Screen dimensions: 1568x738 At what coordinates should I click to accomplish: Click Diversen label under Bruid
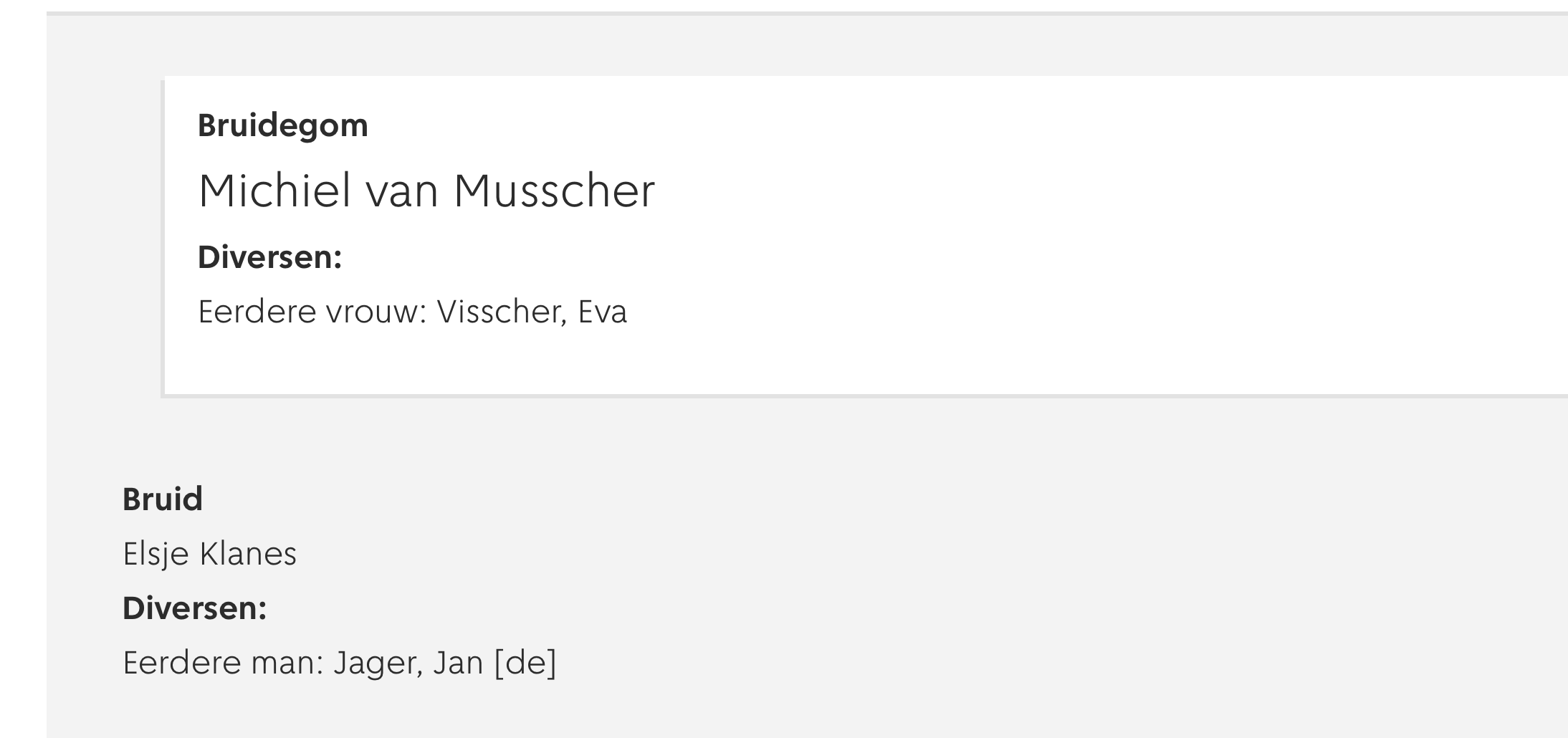(194, 608)
